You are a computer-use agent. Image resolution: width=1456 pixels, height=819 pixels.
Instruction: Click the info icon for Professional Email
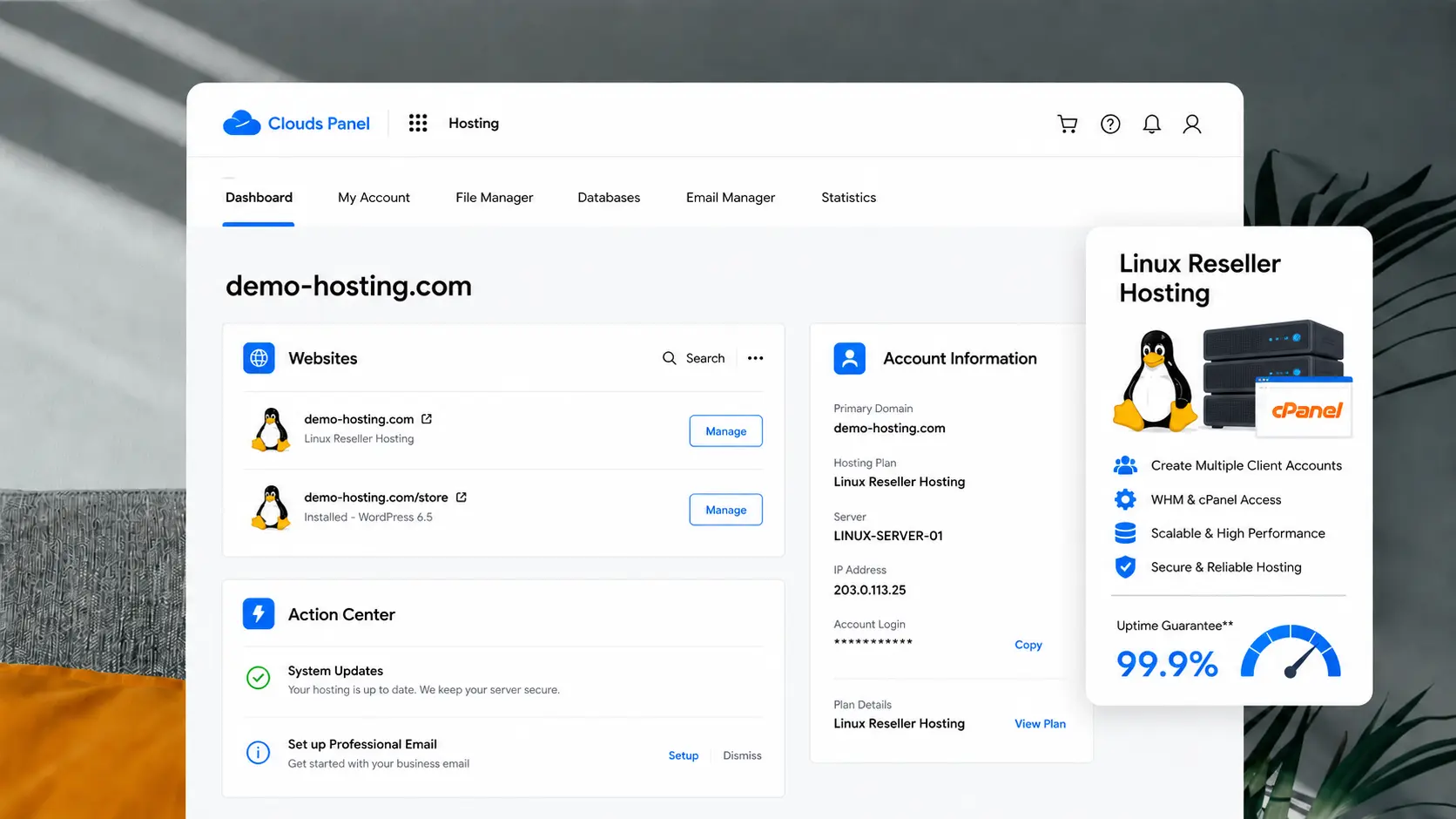coord(258,752)
